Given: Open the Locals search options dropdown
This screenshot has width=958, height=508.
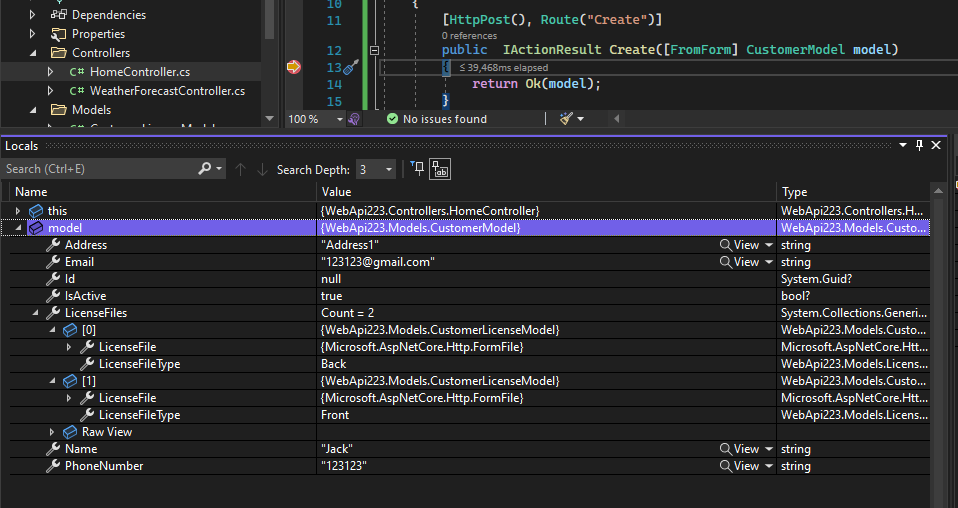Looking at the screenshot, I should coord(219,169).
